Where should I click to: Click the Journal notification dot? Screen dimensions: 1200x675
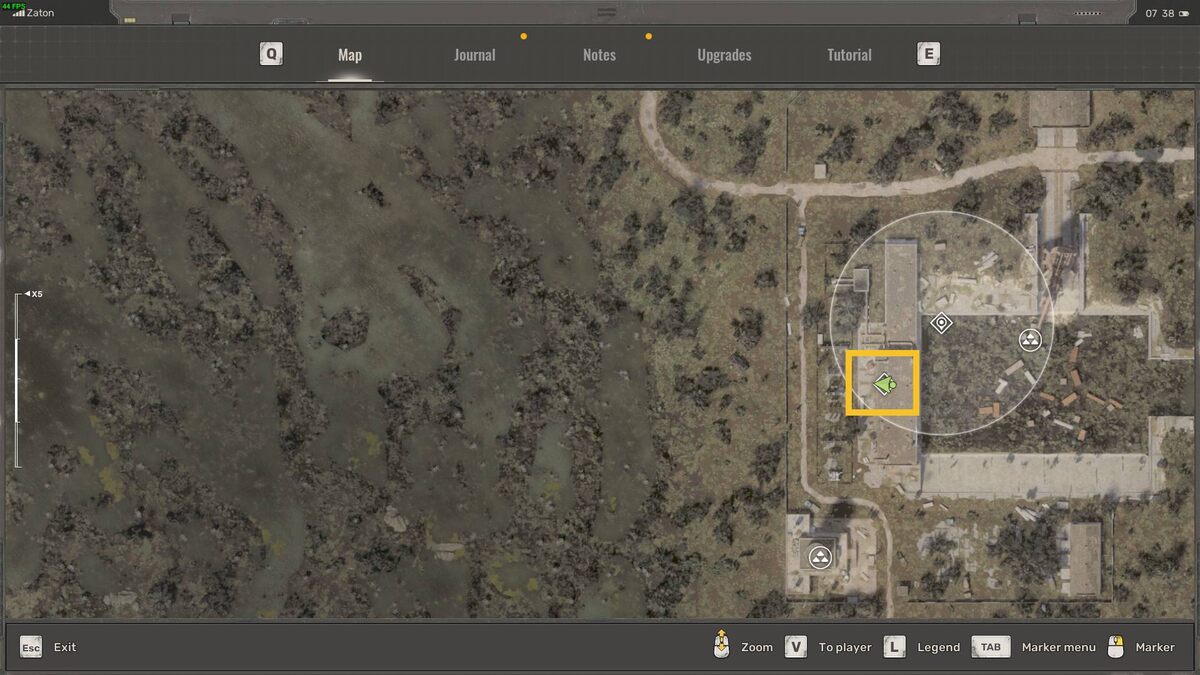(x=523, y=37)
